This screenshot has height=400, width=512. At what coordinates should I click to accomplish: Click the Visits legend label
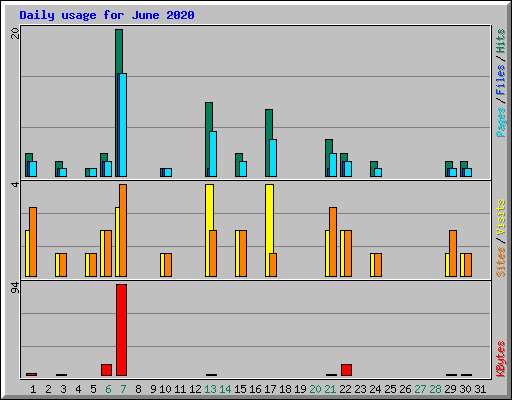501,217
